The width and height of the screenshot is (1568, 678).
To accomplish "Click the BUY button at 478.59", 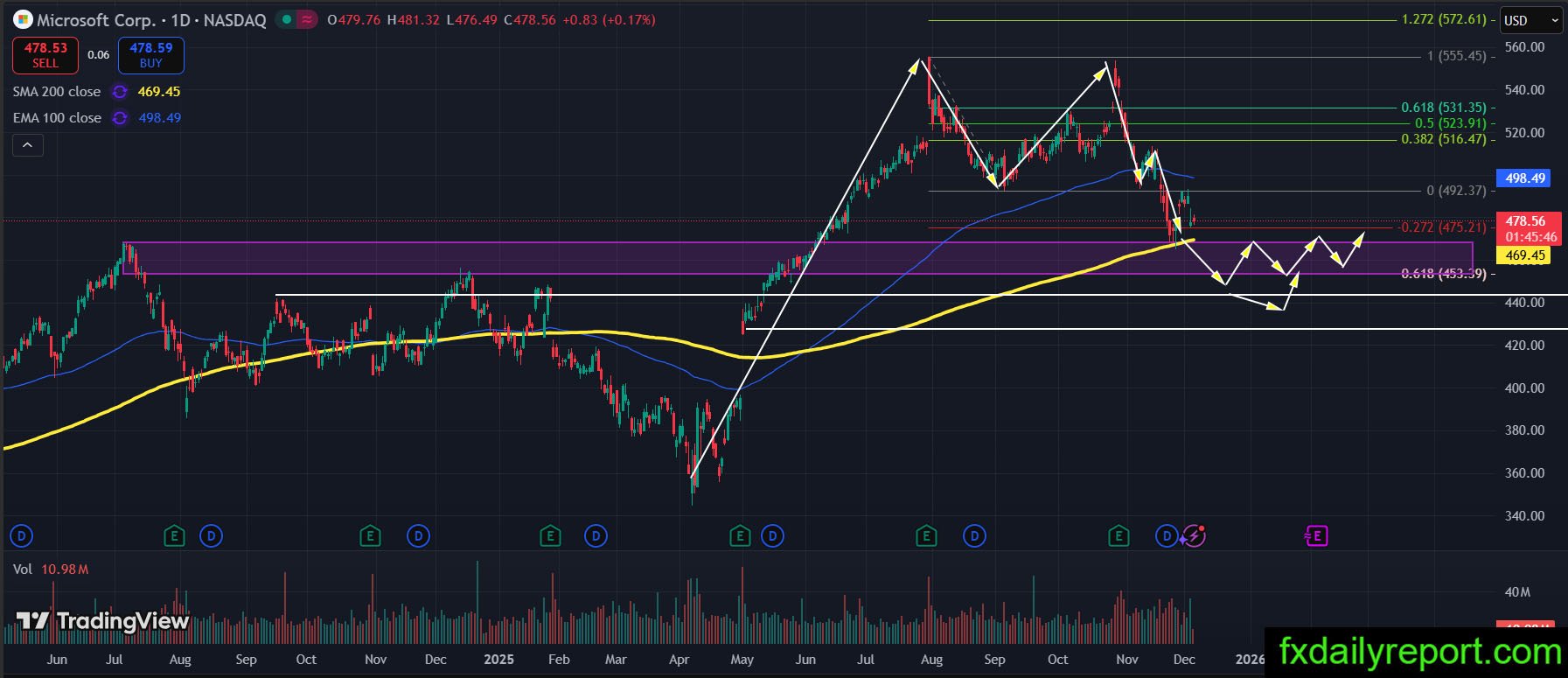I will [x=151, y=55].
